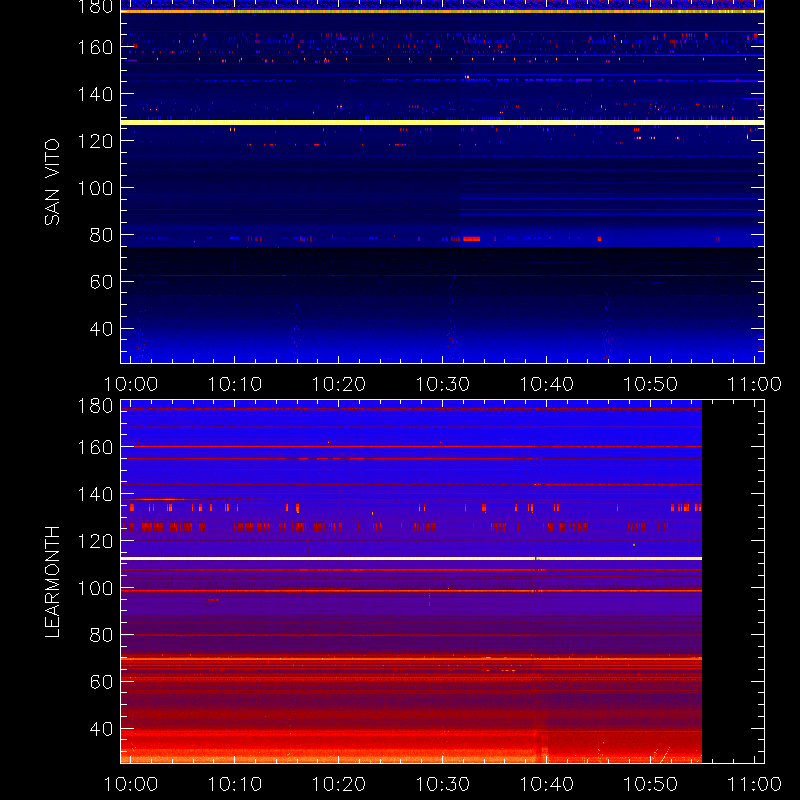The height and width of the screenshot is (800, 800).
Task: Click the bright yellow line in Learmonth spectrogram
Action: (x=411, y=559)
